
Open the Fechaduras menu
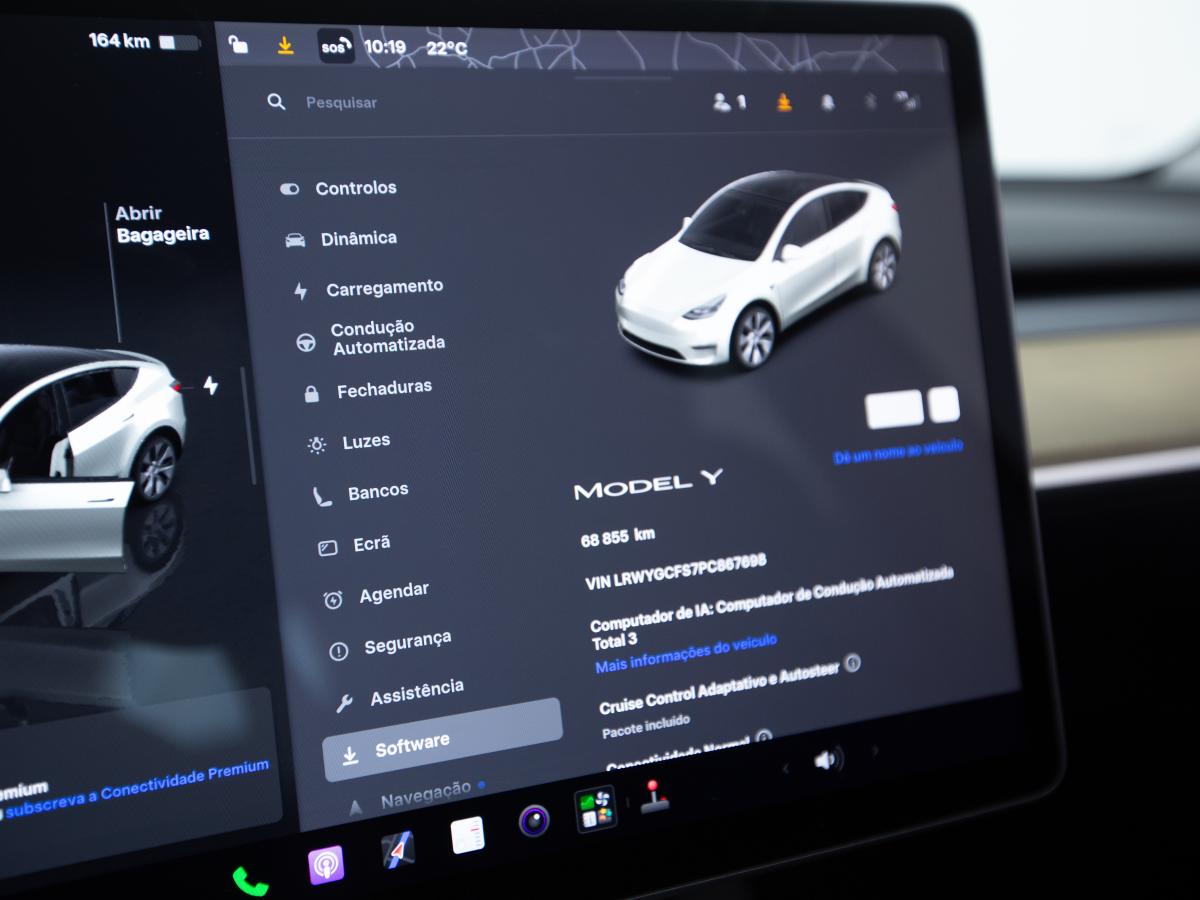click(x=368, y=390)
